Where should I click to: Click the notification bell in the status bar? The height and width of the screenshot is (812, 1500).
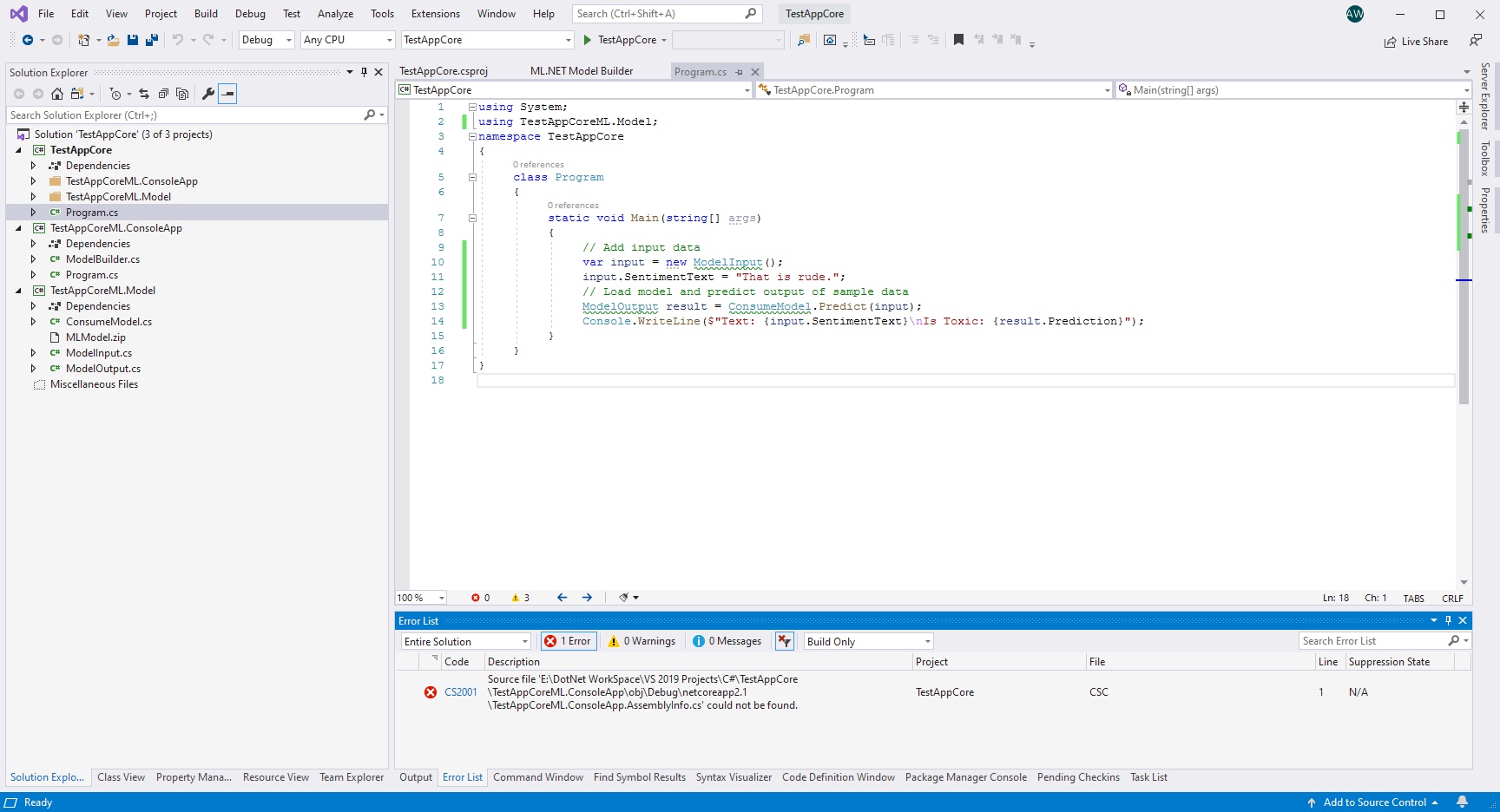click(1462, 802)
